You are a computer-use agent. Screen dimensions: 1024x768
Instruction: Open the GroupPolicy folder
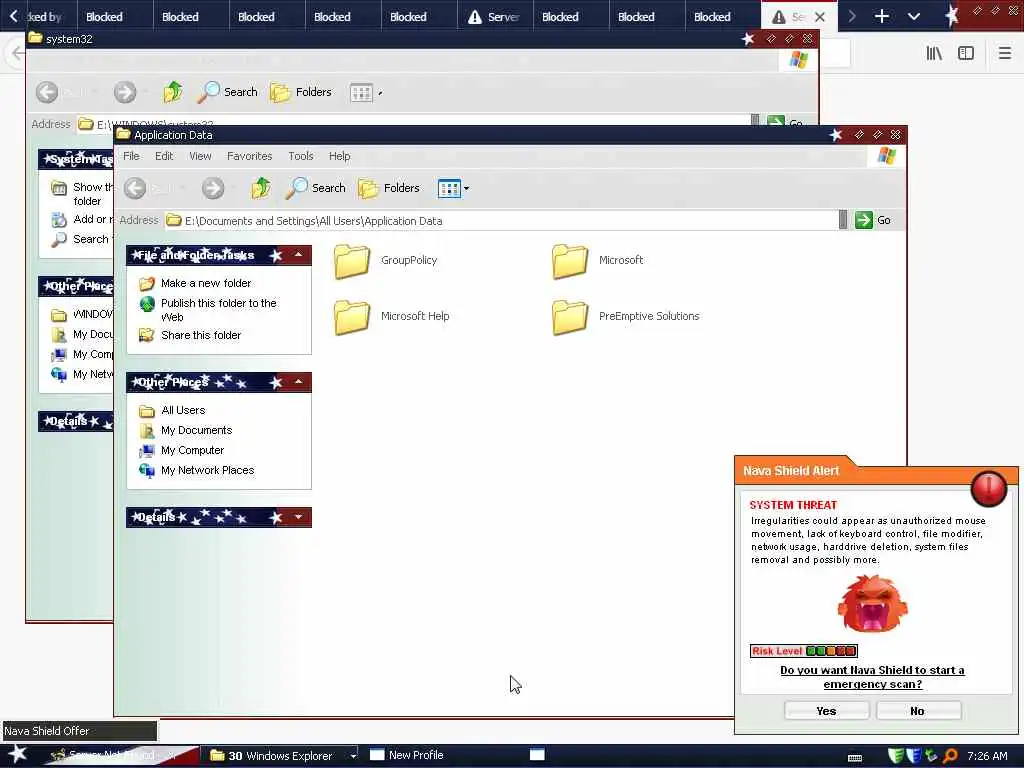click(385, 261)
